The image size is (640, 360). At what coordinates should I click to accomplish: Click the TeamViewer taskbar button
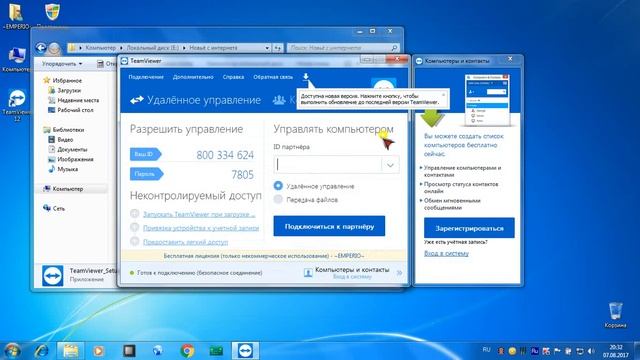click(245, 351)
